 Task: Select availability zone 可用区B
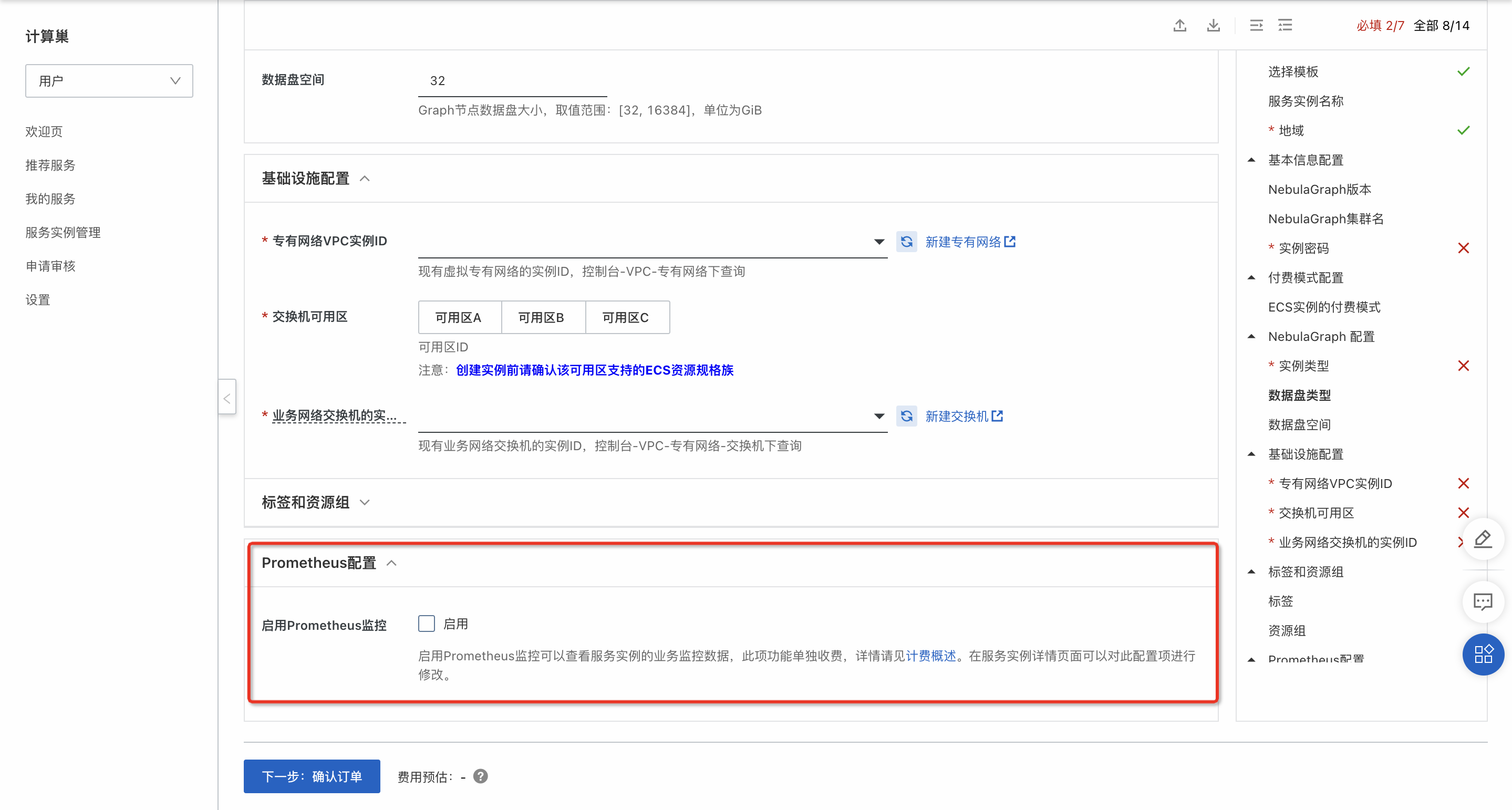(x=543, y=317)
